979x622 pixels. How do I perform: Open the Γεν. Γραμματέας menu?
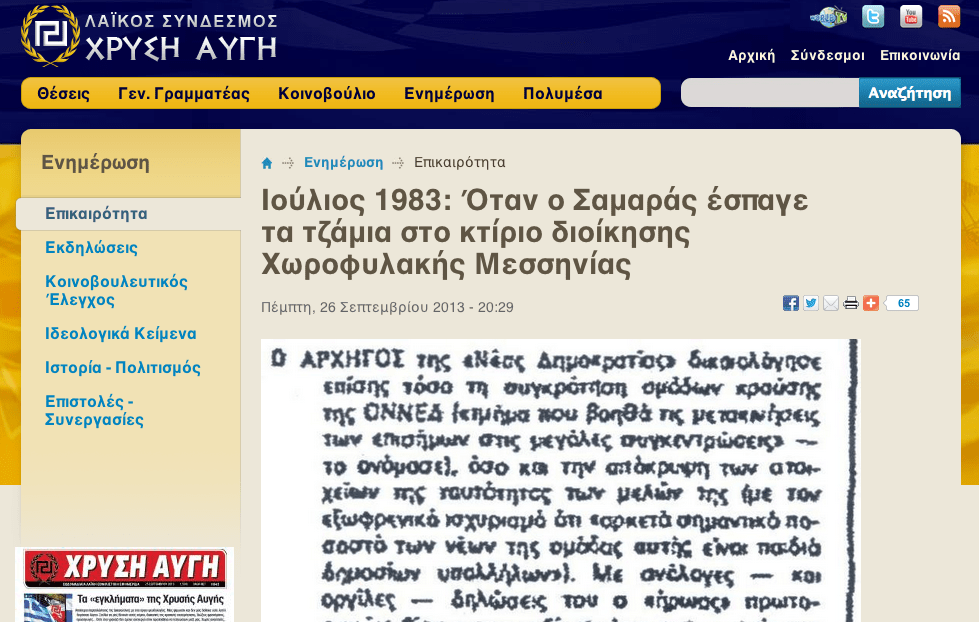184,94
